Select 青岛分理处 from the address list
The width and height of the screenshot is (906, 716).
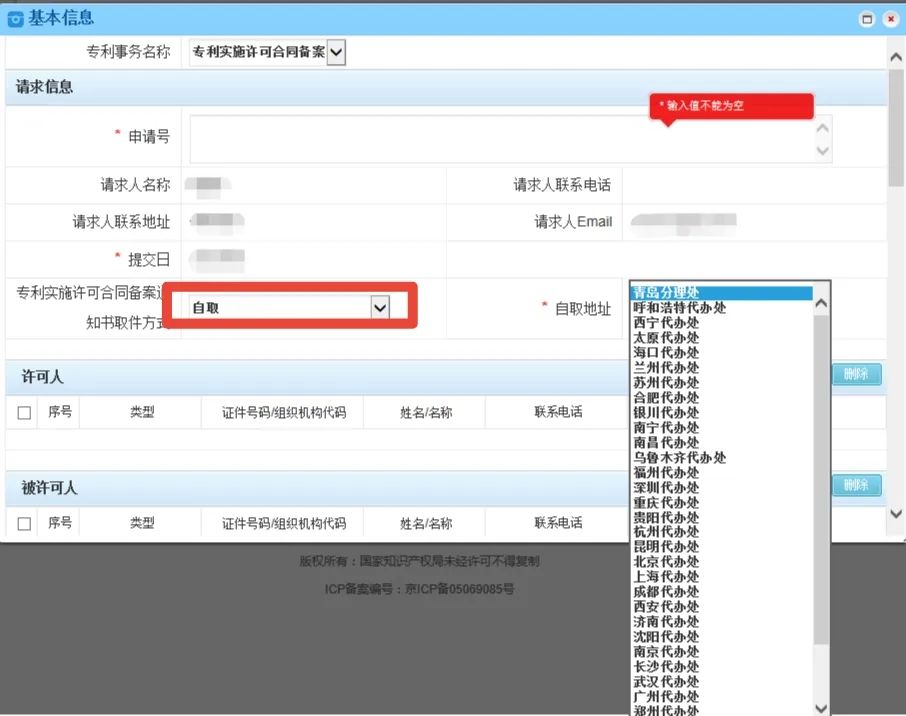[x=722, y=292]
